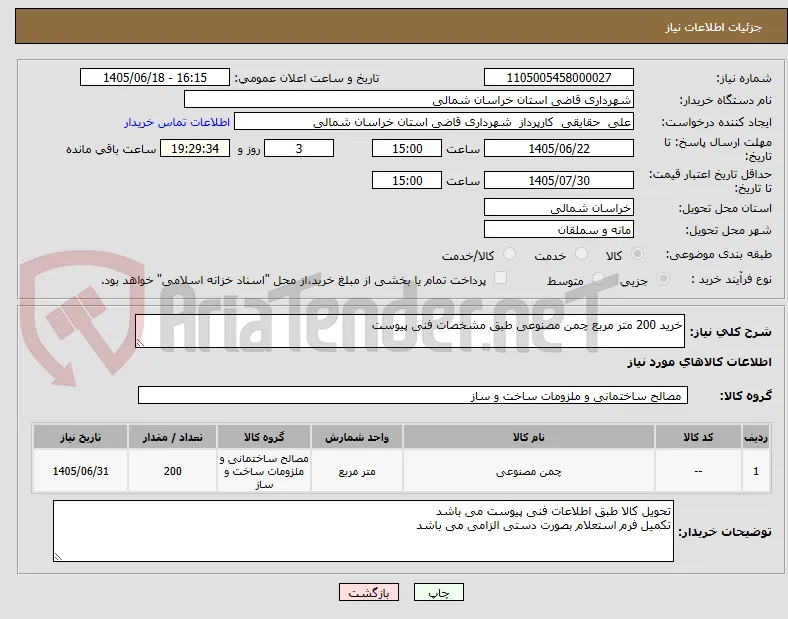Viewport: 788px width, 619px height.
Task: Click the delivery city field مانه و سملقان
Action: click(558, 230)
